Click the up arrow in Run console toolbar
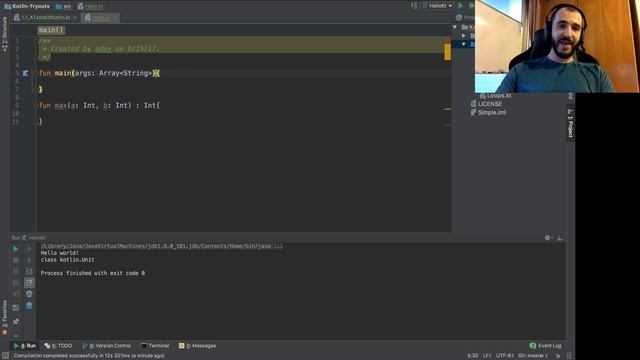Screen dimensions: 640x360 click(x=29, y=249)
